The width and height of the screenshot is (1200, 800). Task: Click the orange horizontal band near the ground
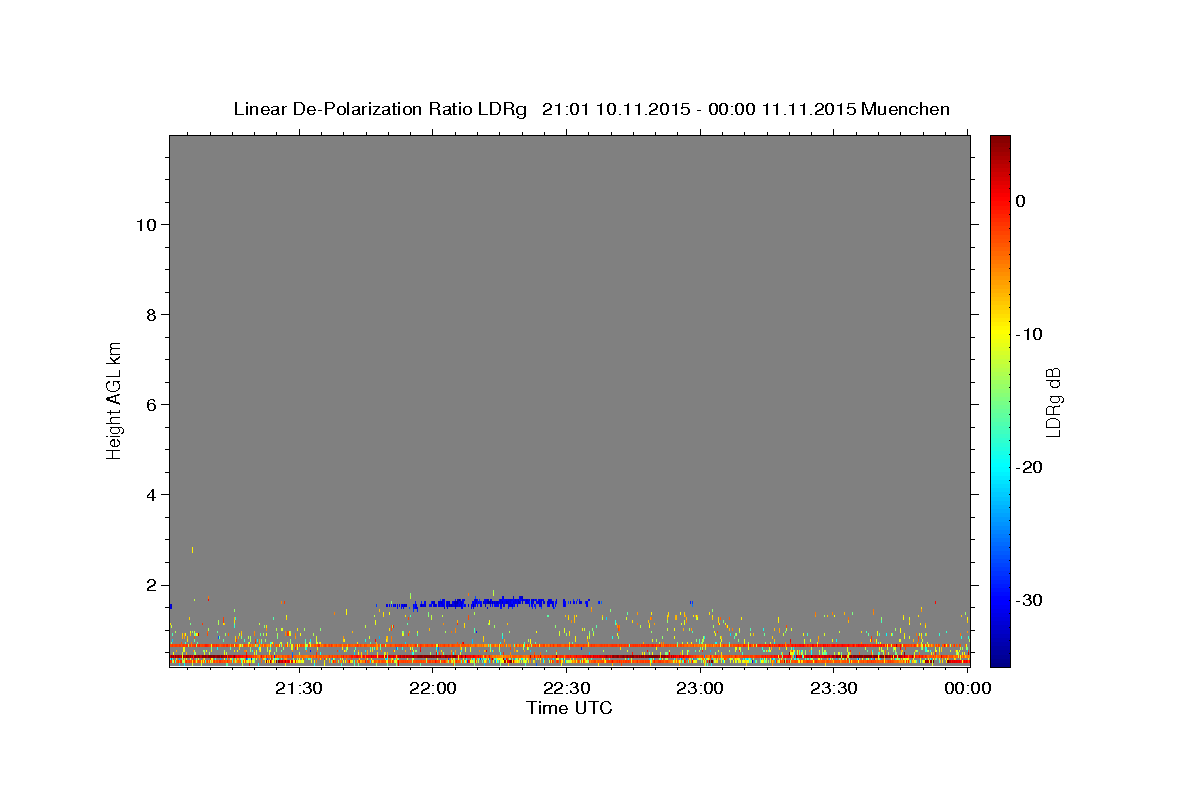570,646
